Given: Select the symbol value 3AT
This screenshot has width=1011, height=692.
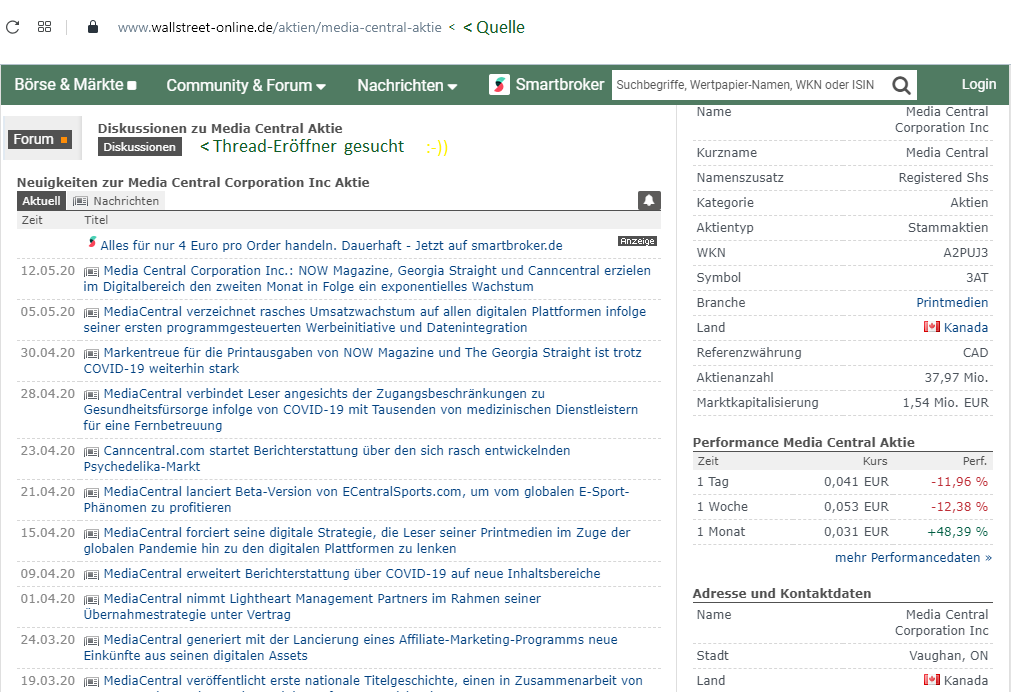Looking at the screenshot, I should pyautogui.click(x=977, y=278).
